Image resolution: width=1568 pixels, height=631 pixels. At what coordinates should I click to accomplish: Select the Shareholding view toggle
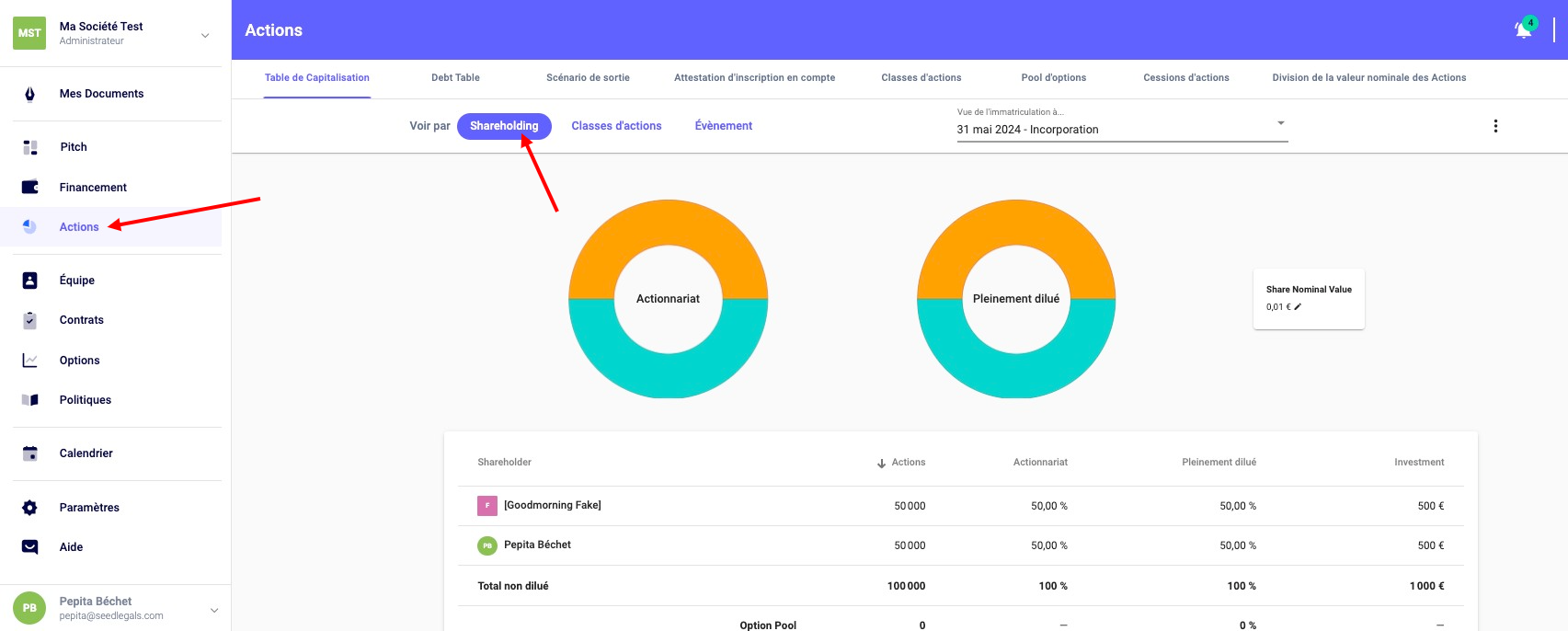504,126
